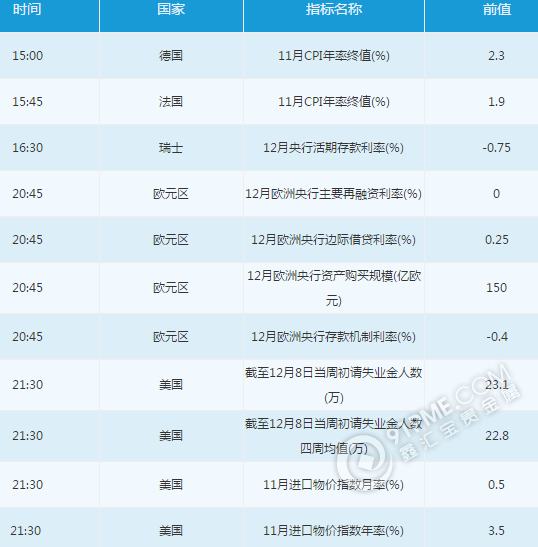The image size is (538, 547).
Task: Open 12月欧洲央行主要再融资利率 indicator
Action: 334,194
